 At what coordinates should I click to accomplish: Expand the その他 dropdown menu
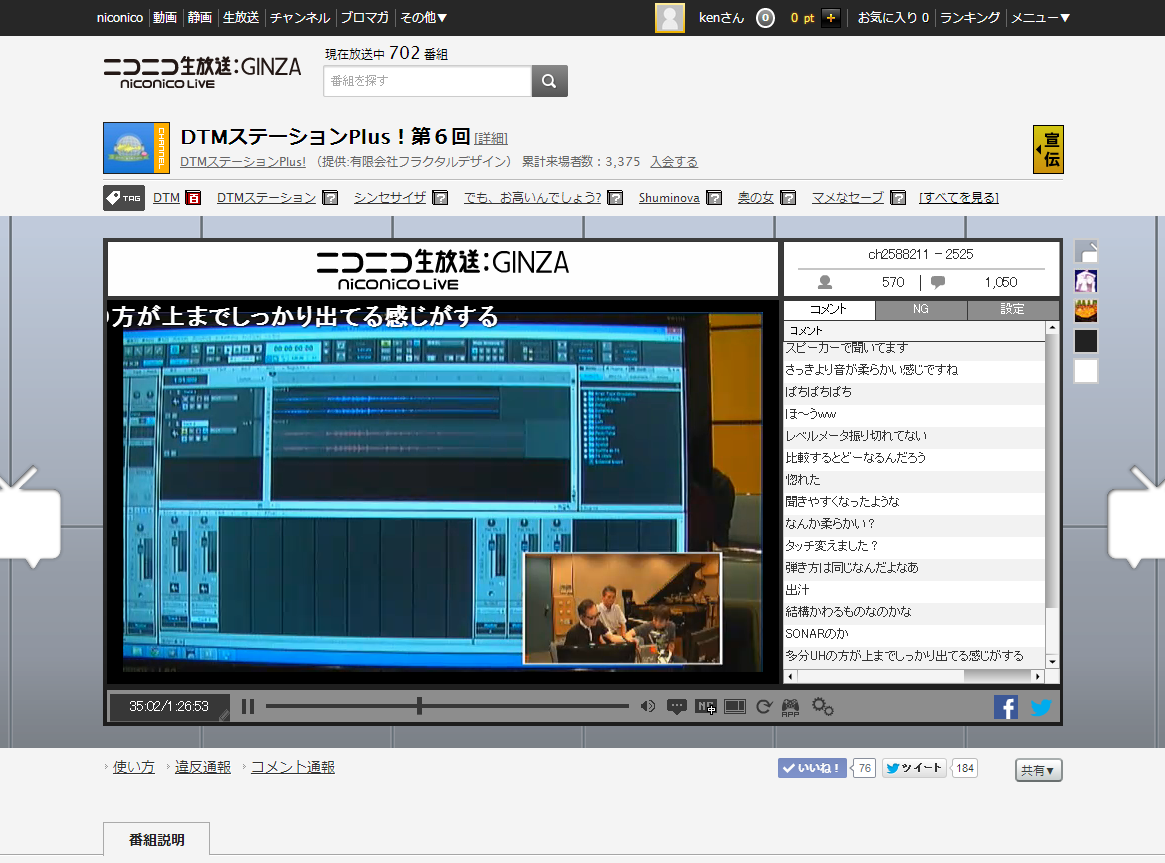point(424,17)
